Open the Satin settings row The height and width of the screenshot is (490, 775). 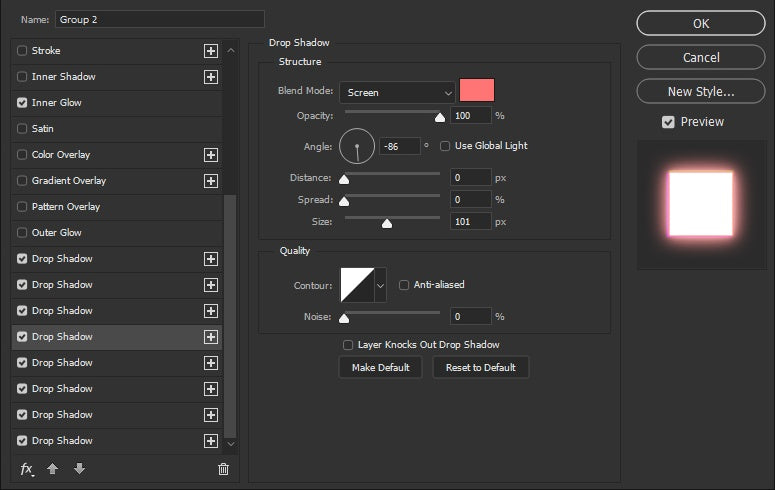tap(117, 129)
